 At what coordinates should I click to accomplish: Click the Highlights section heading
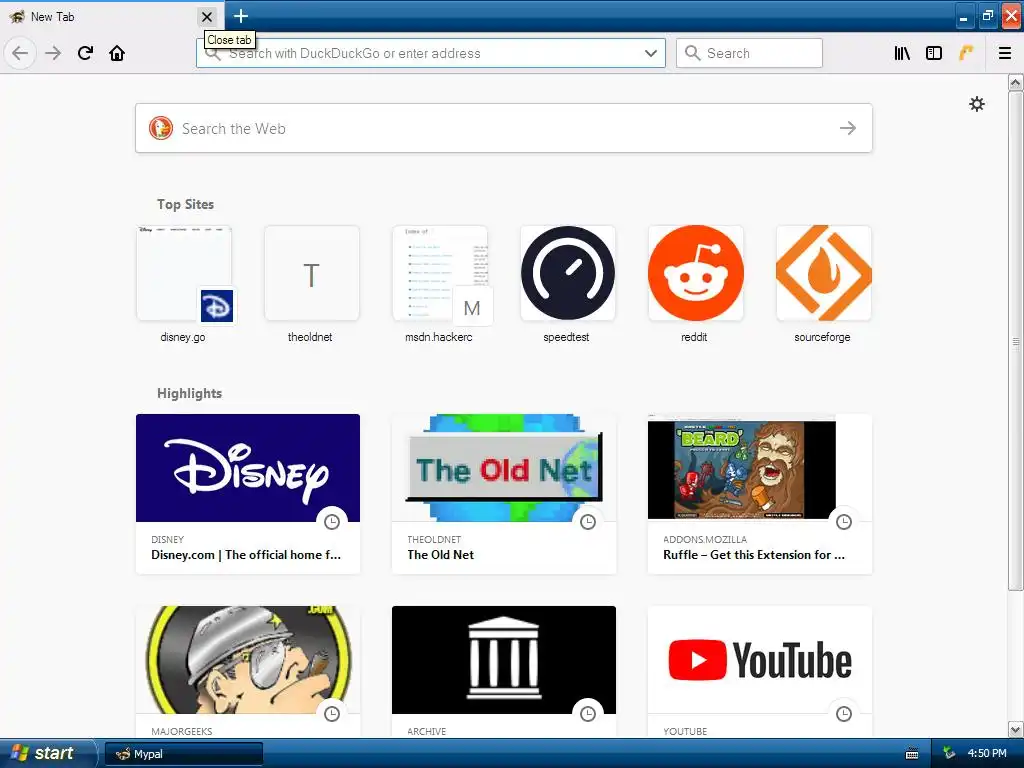coord(189,393)
